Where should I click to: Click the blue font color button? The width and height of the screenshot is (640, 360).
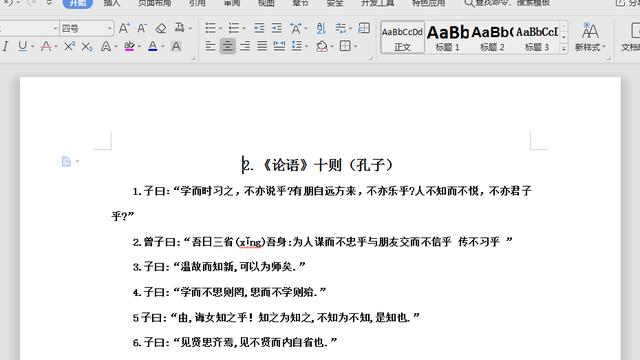coord(153,47)
